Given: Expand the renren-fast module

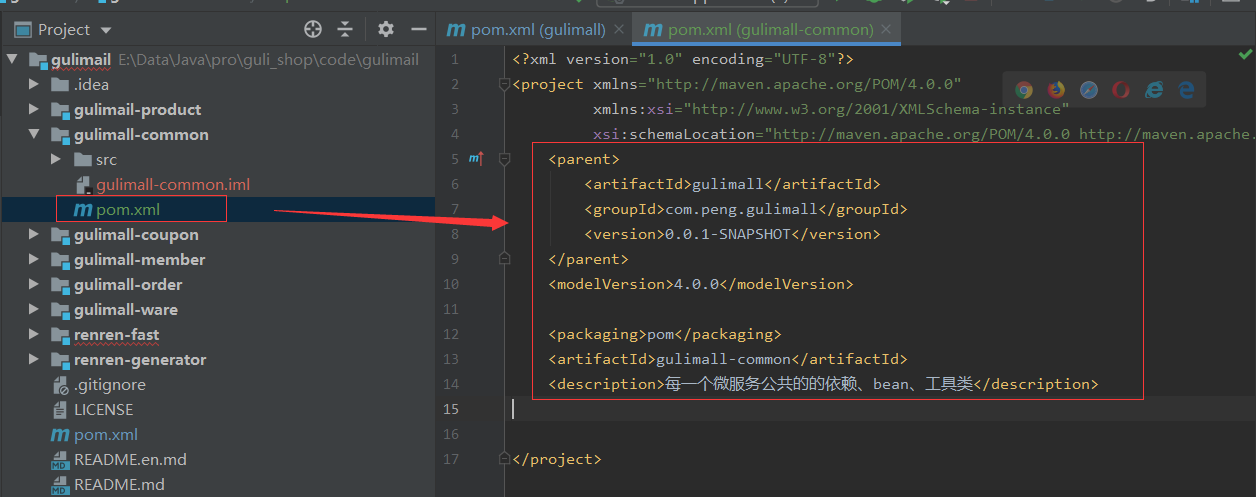Looking at the screenshot, I should (34, 334).
